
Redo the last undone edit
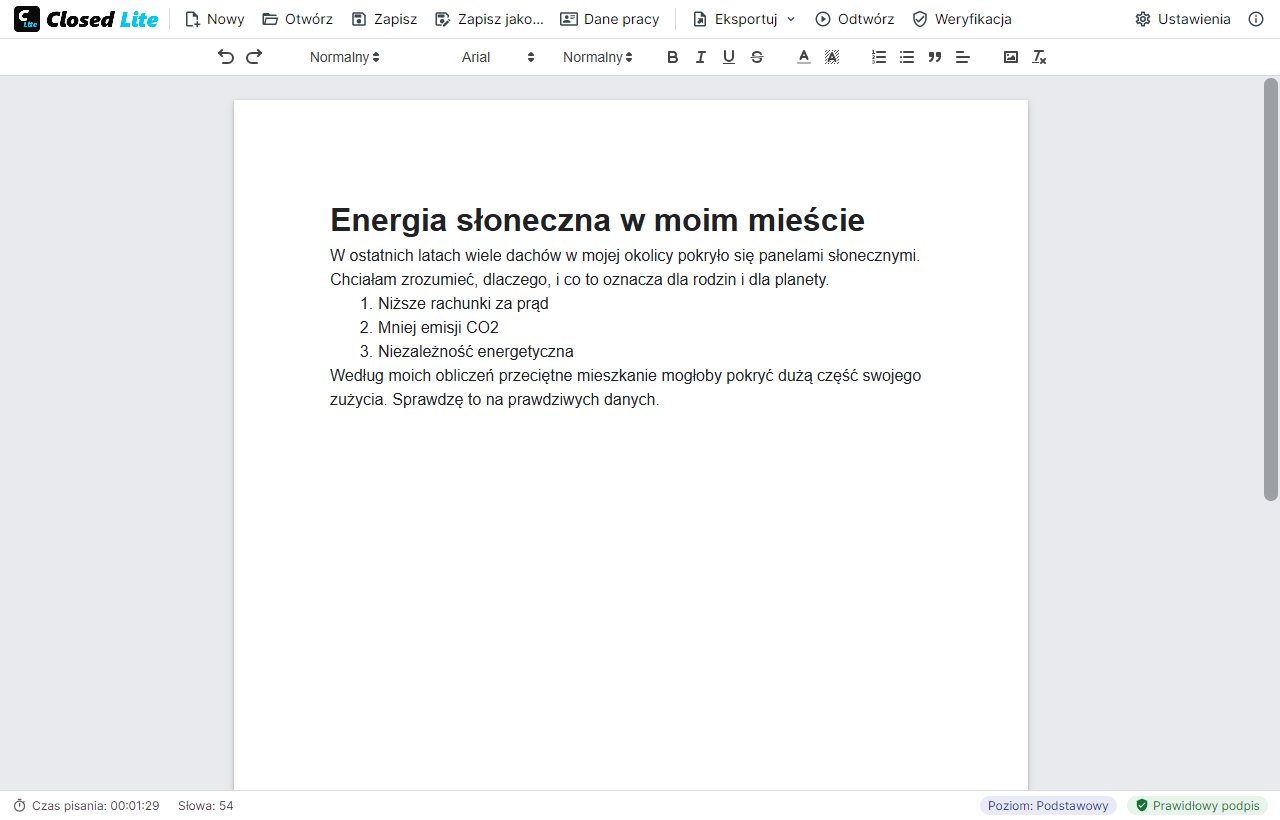point(254,57)
